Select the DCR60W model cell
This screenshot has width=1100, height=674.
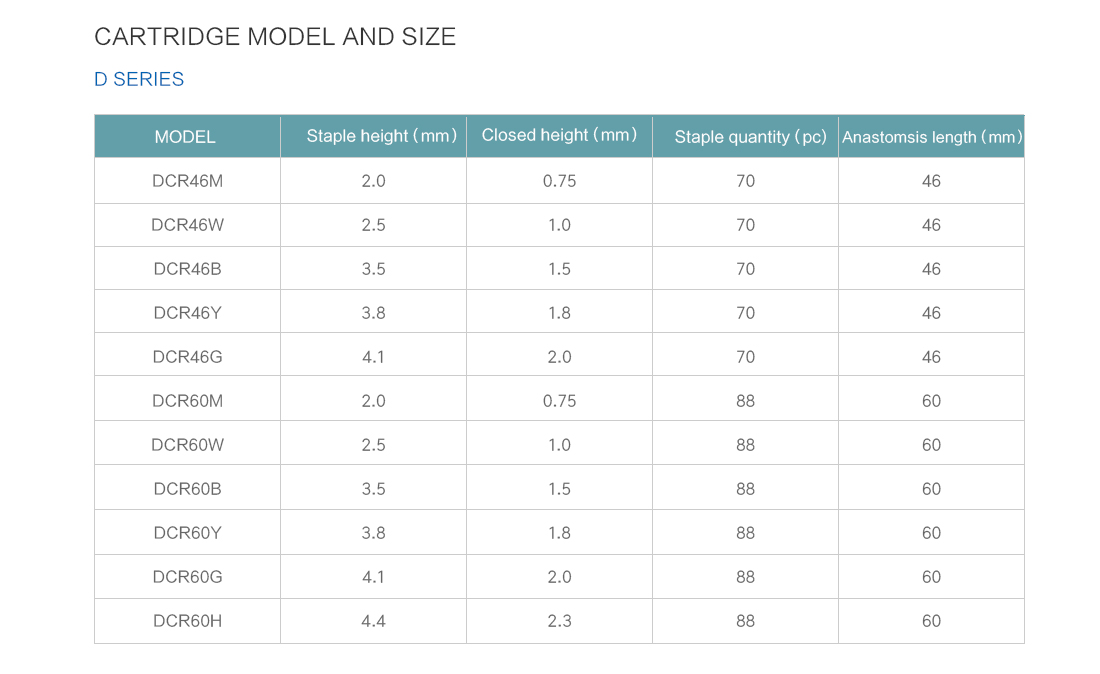tap(187, 445)
